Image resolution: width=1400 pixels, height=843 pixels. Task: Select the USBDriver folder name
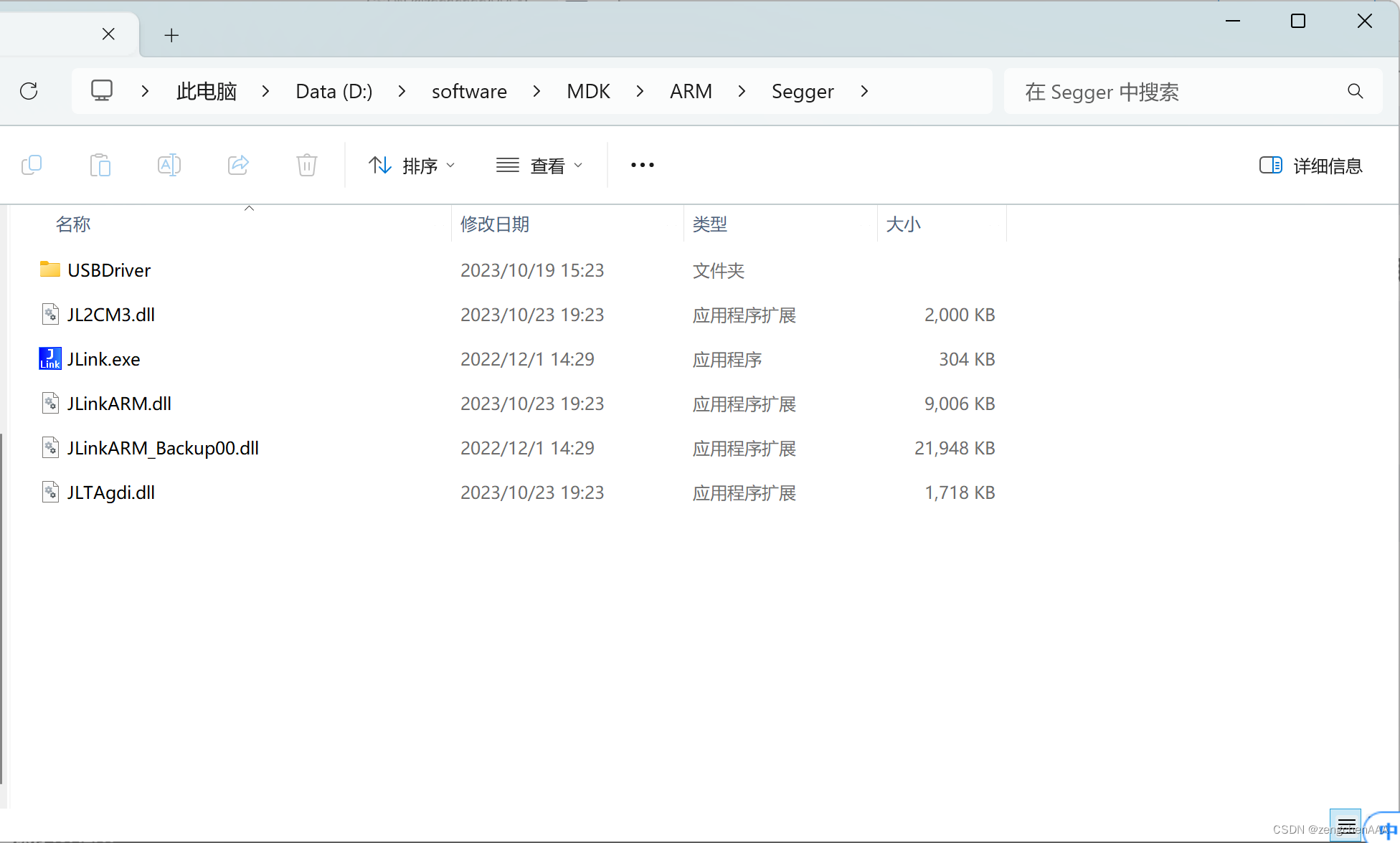(109, 270)
